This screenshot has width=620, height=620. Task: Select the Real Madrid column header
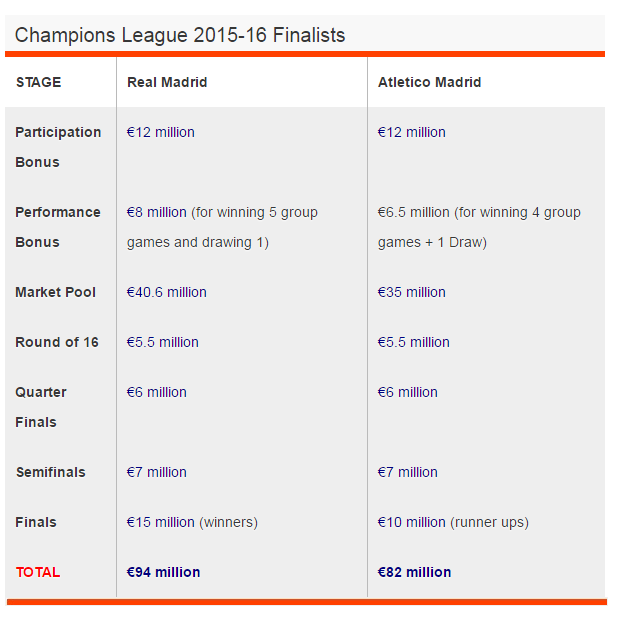point(167,82)
